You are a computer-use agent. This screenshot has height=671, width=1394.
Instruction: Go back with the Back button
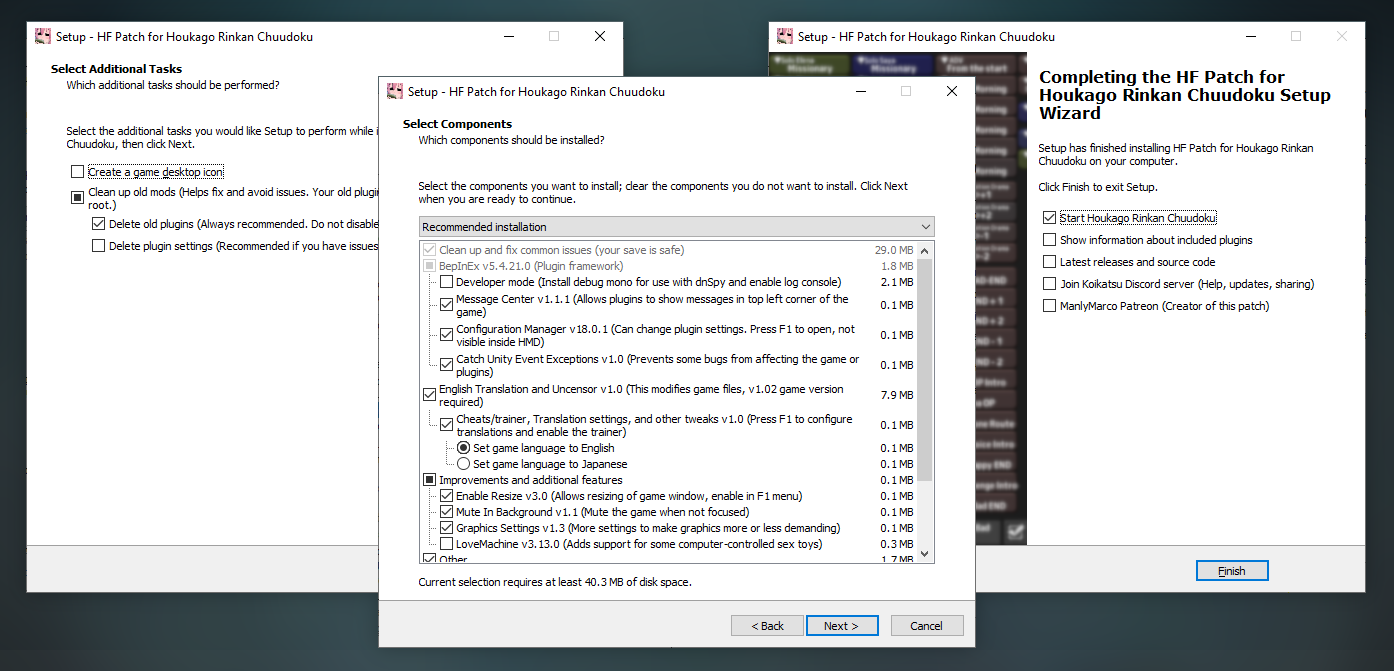(x=767, y=626)
